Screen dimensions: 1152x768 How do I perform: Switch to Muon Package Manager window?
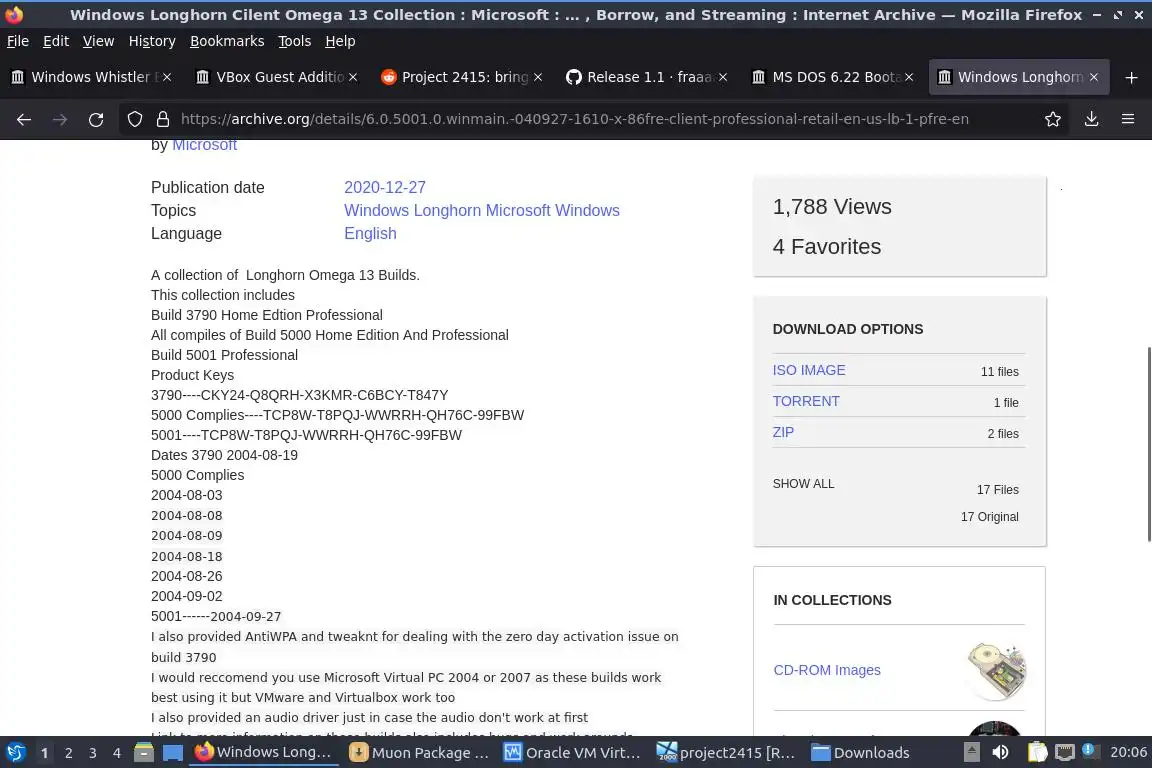point(420,753)
